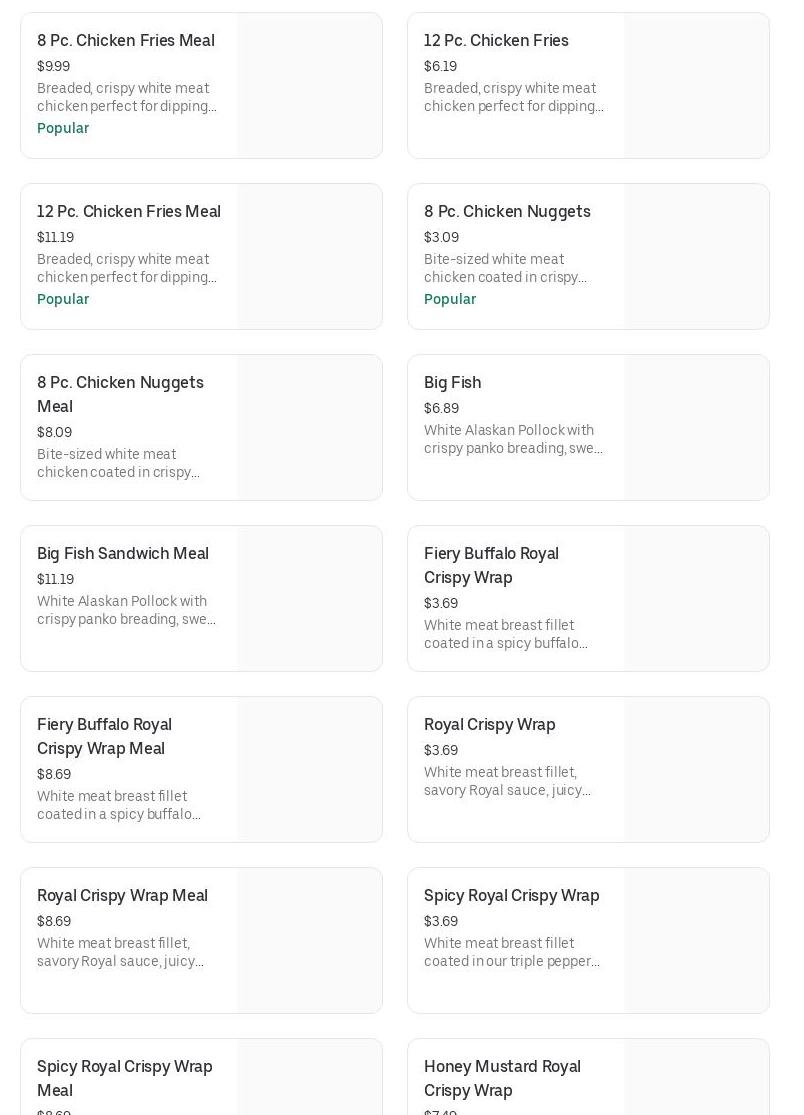The width and height of the screenshot is (804, 1115).
Task: Select the Royal Crispy Wrap title
Action: coord(489,725)
